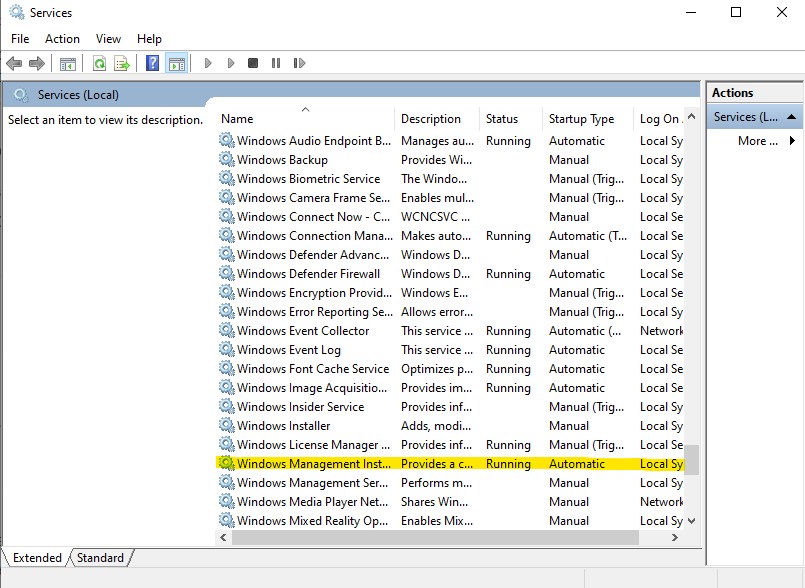Click the Pause Service icon

coord(276,63)
